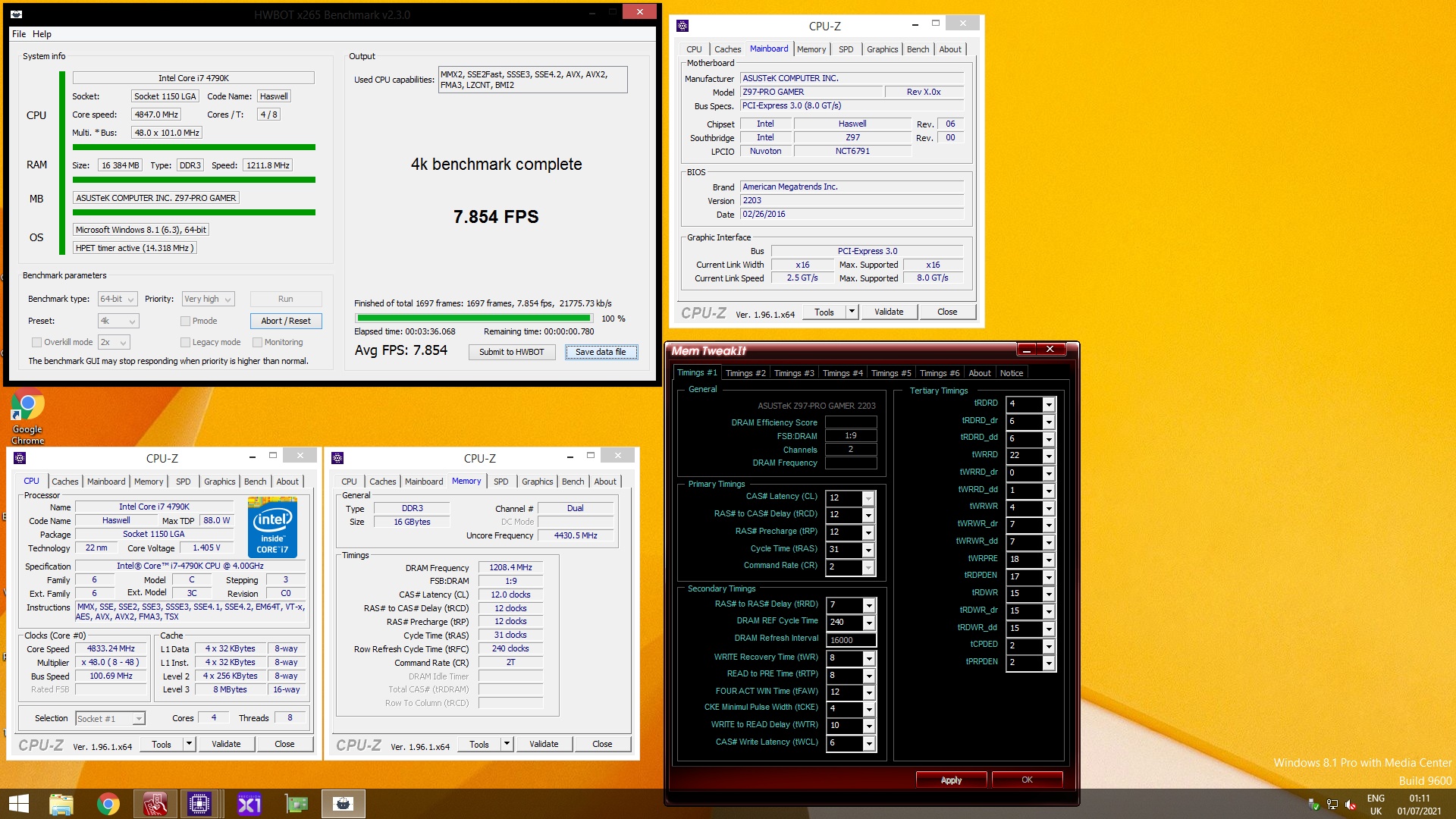Click the CPU-Z Memory window title icon
Image resolution: width=1456 pixels, height=819 pixels.
tap(338, 458)
